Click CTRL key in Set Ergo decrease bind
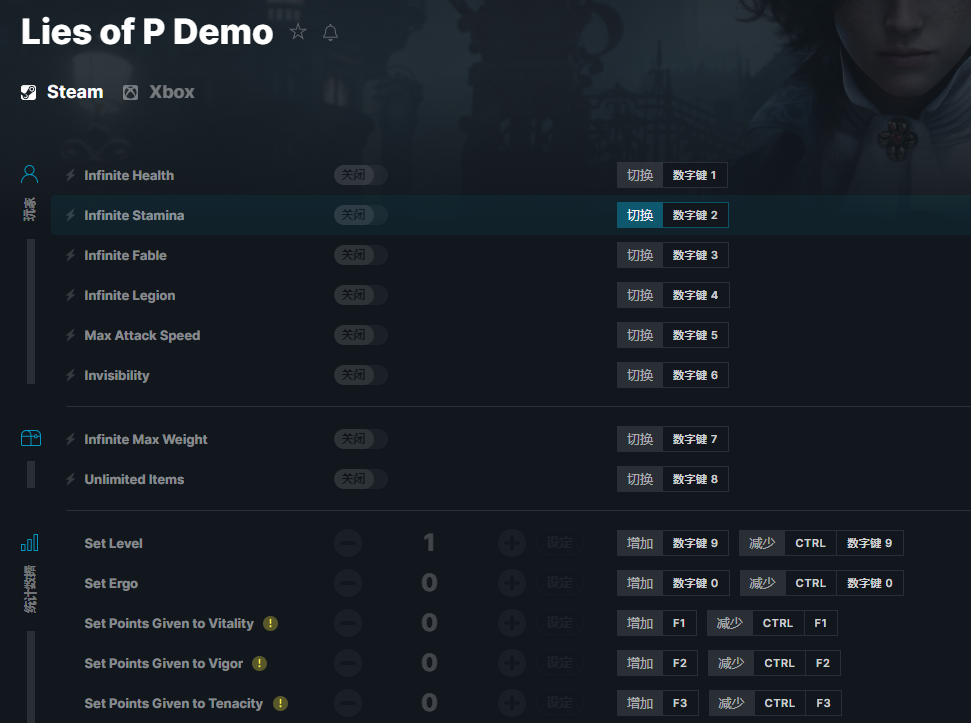Image resolution: width=971 pixels, height=723 pixels. 811,583
